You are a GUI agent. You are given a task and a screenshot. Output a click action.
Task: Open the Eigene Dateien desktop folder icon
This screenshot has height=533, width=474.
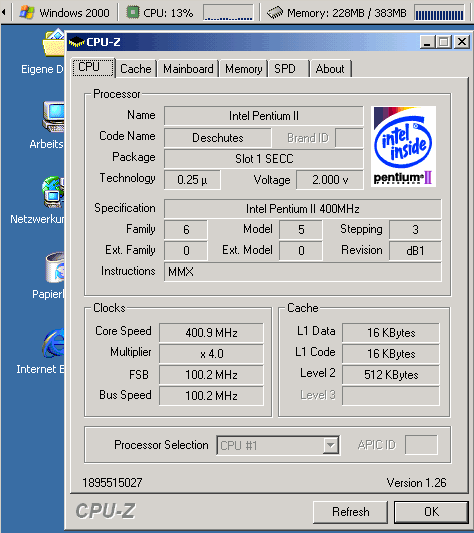pyautogui.click(x=54, y=43)
